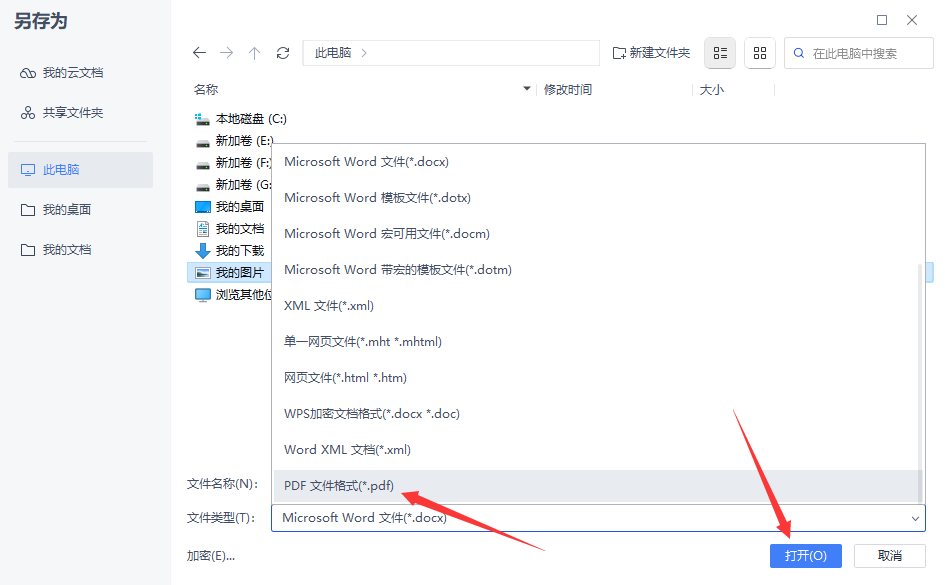The height and width of the screenshot is (585, 945).
Task: Select 我的桌面 in the file list
Action: pos(239,207)
